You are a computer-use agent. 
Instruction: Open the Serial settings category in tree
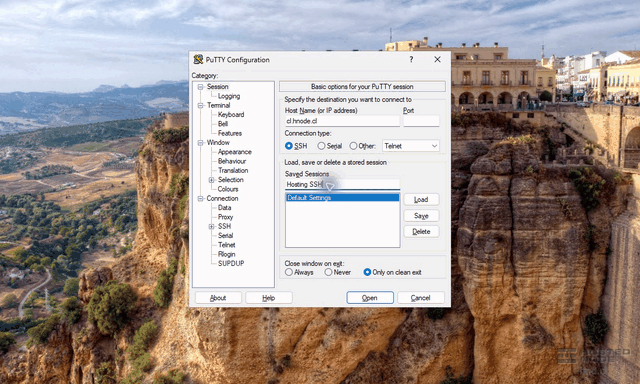[x=225, y=235]
